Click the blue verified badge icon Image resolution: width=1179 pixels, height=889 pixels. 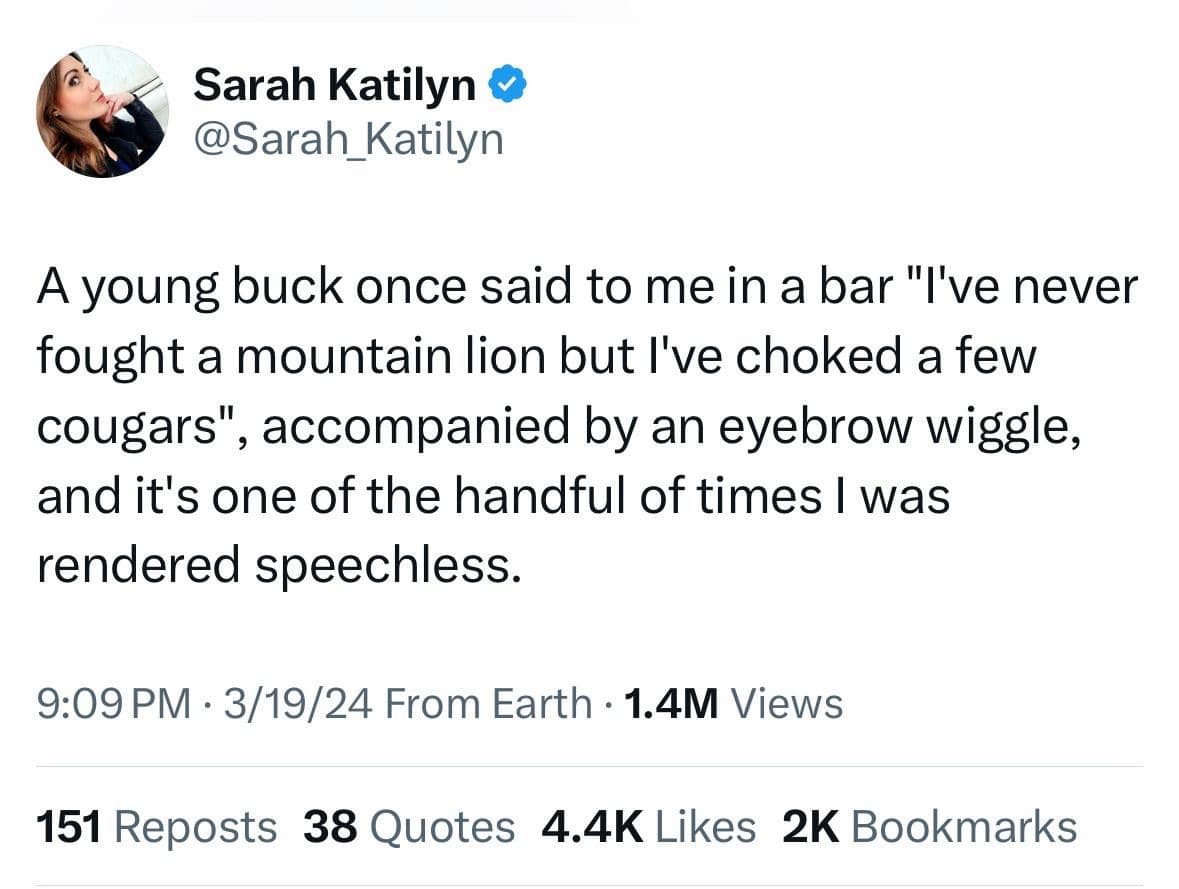point(509,83)
